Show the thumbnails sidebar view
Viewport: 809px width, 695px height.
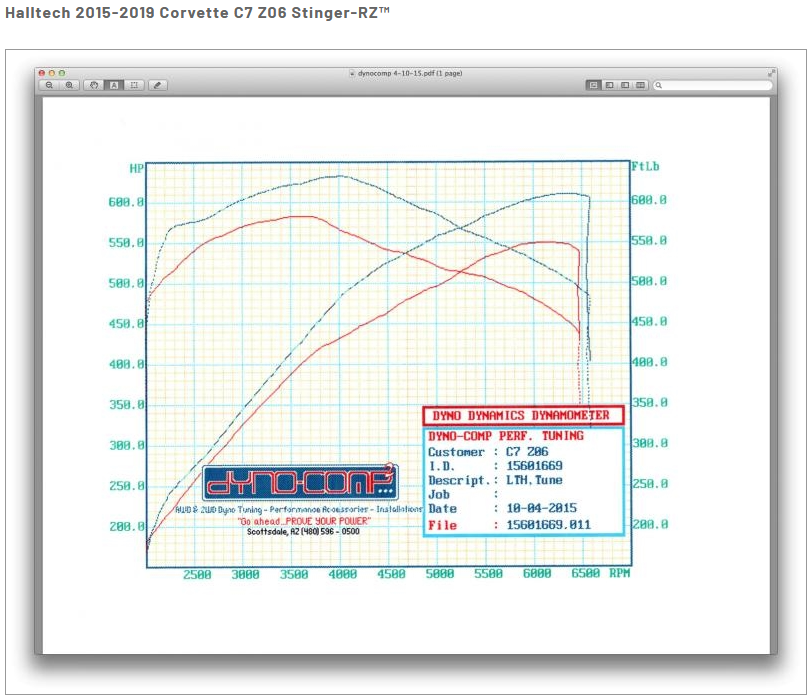tap(609, 85)
